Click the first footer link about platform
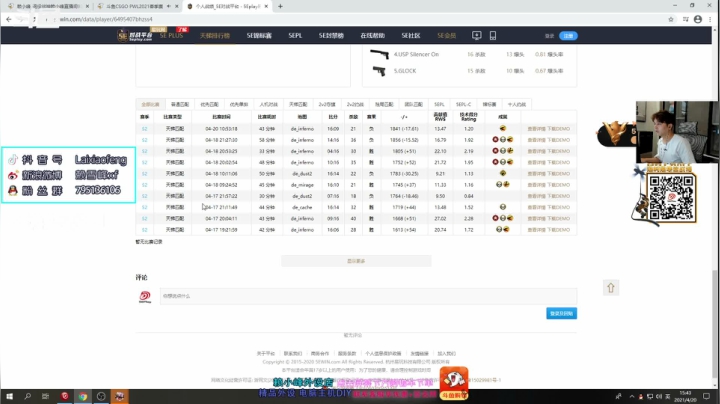Viewport: 720px width, 404px height. [265, 354]
